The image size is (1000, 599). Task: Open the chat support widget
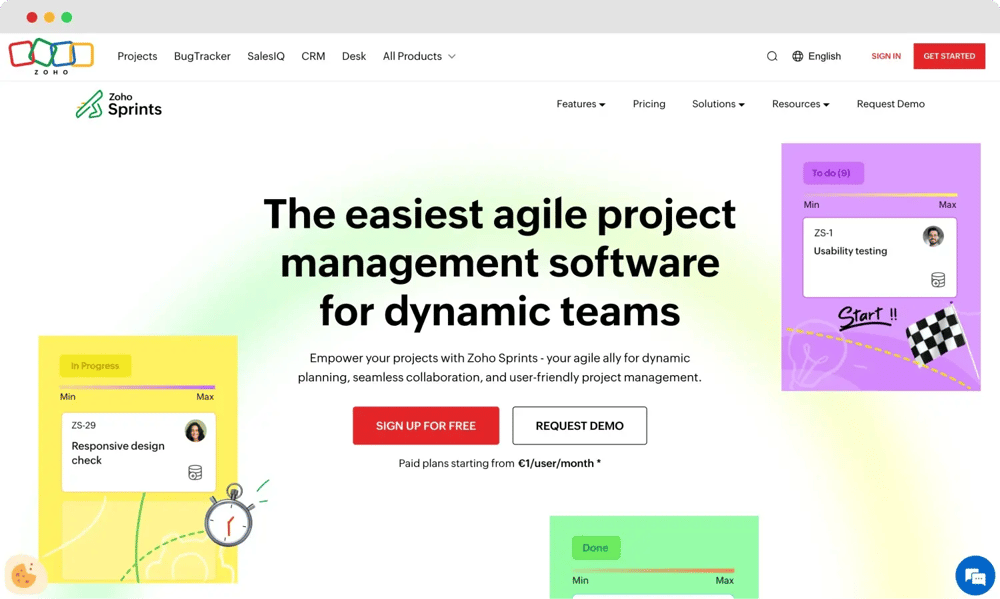(x=975, y=575)
